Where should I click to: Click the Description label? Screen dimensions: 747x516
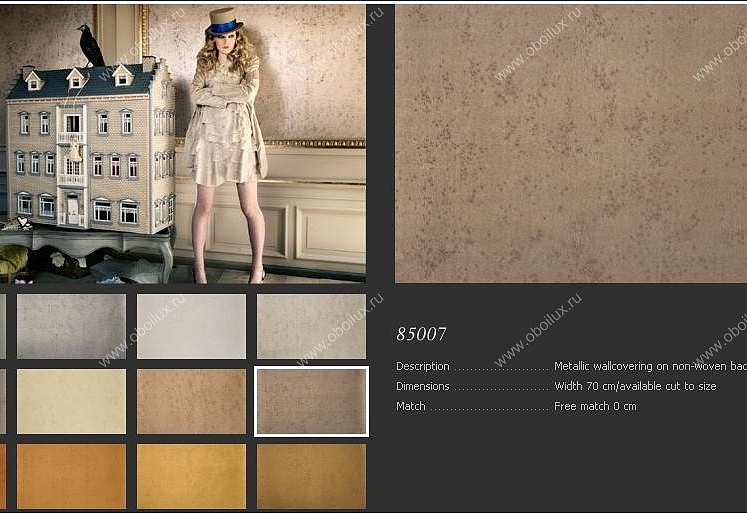423,366
